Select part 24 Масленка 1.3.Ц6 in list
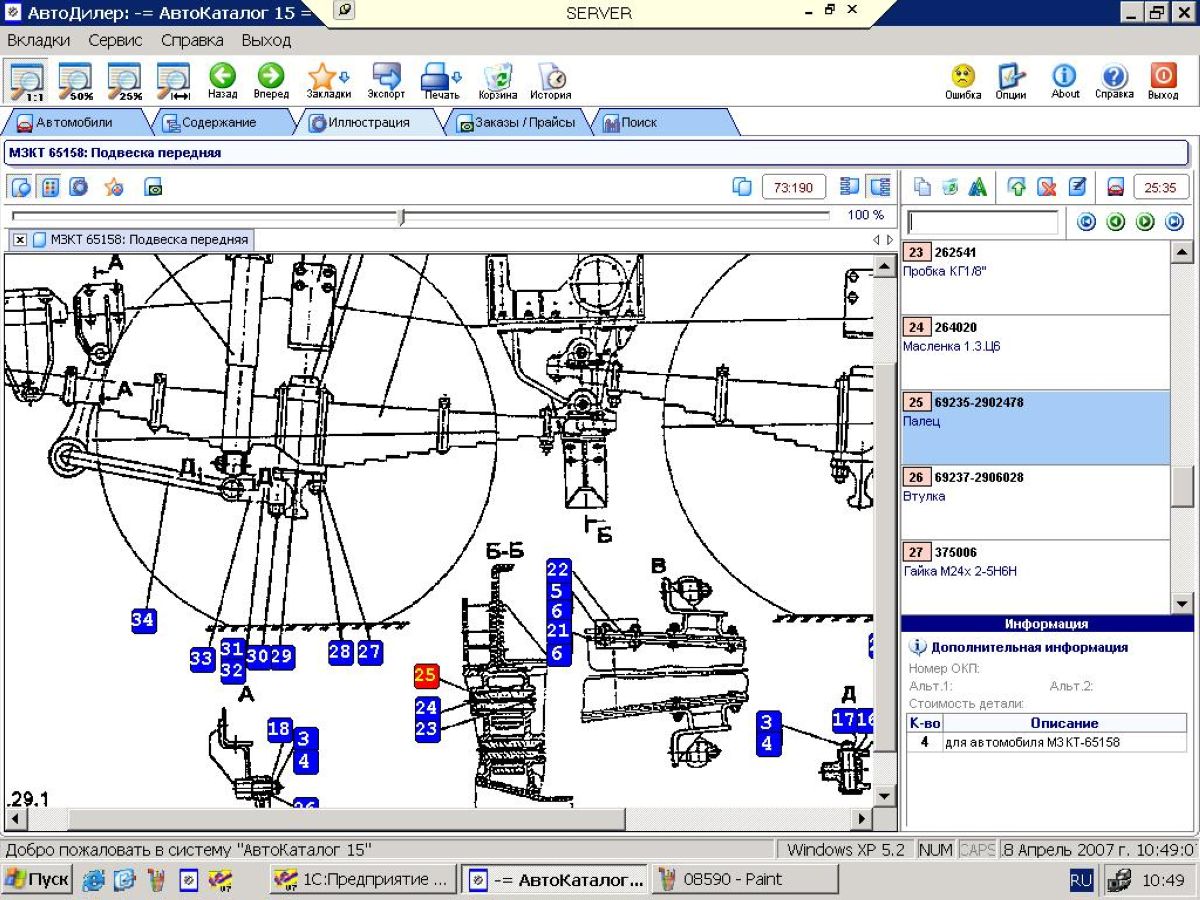1200x900 pixels. coord(1035,353)
